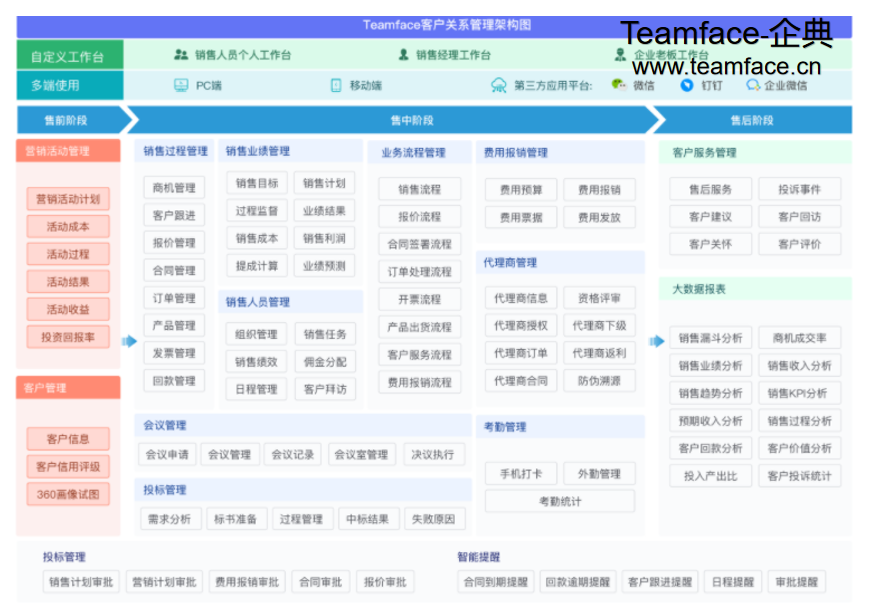Screen dimensions: 870x603
Task: Click the 销售漏斗分析 report
Action: point(710,338)
